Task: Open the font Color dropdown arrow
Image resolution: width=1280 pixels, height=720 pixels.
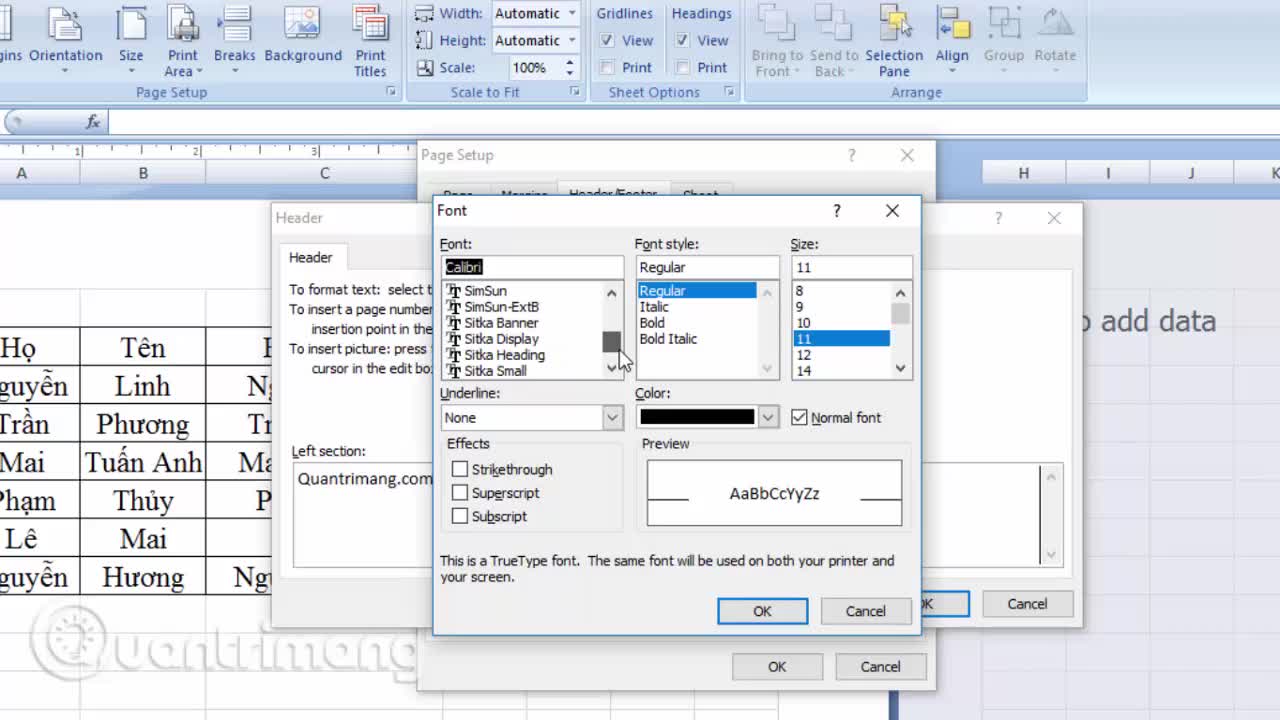Action: coord(767,417)
